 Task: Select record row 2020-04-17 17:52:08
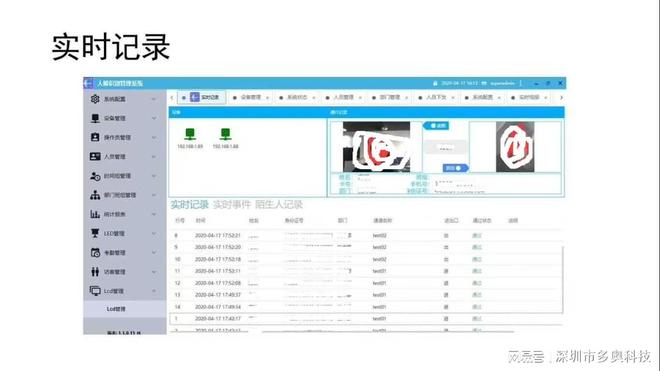pos(366,283)
